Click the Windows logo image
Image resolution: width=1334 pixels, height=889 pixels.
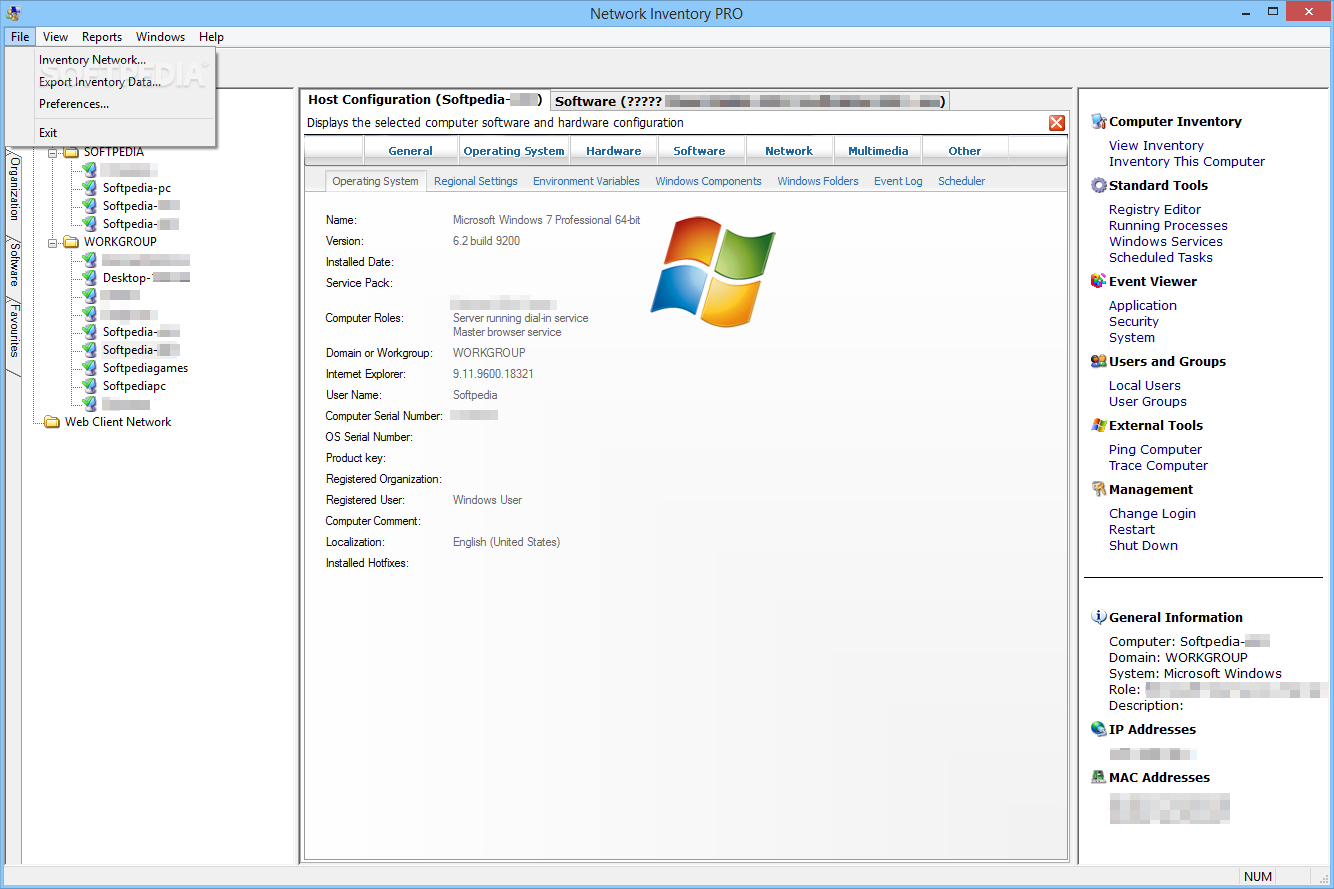[713, 273]
